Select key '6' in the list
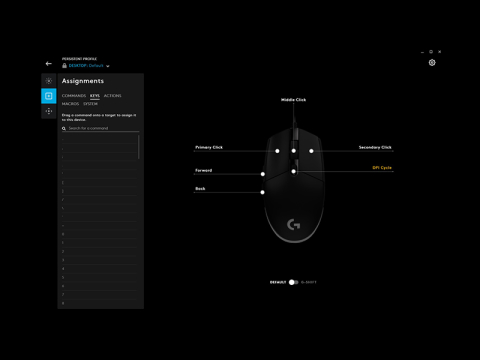480x360 pixels. [x=99, y=286]
